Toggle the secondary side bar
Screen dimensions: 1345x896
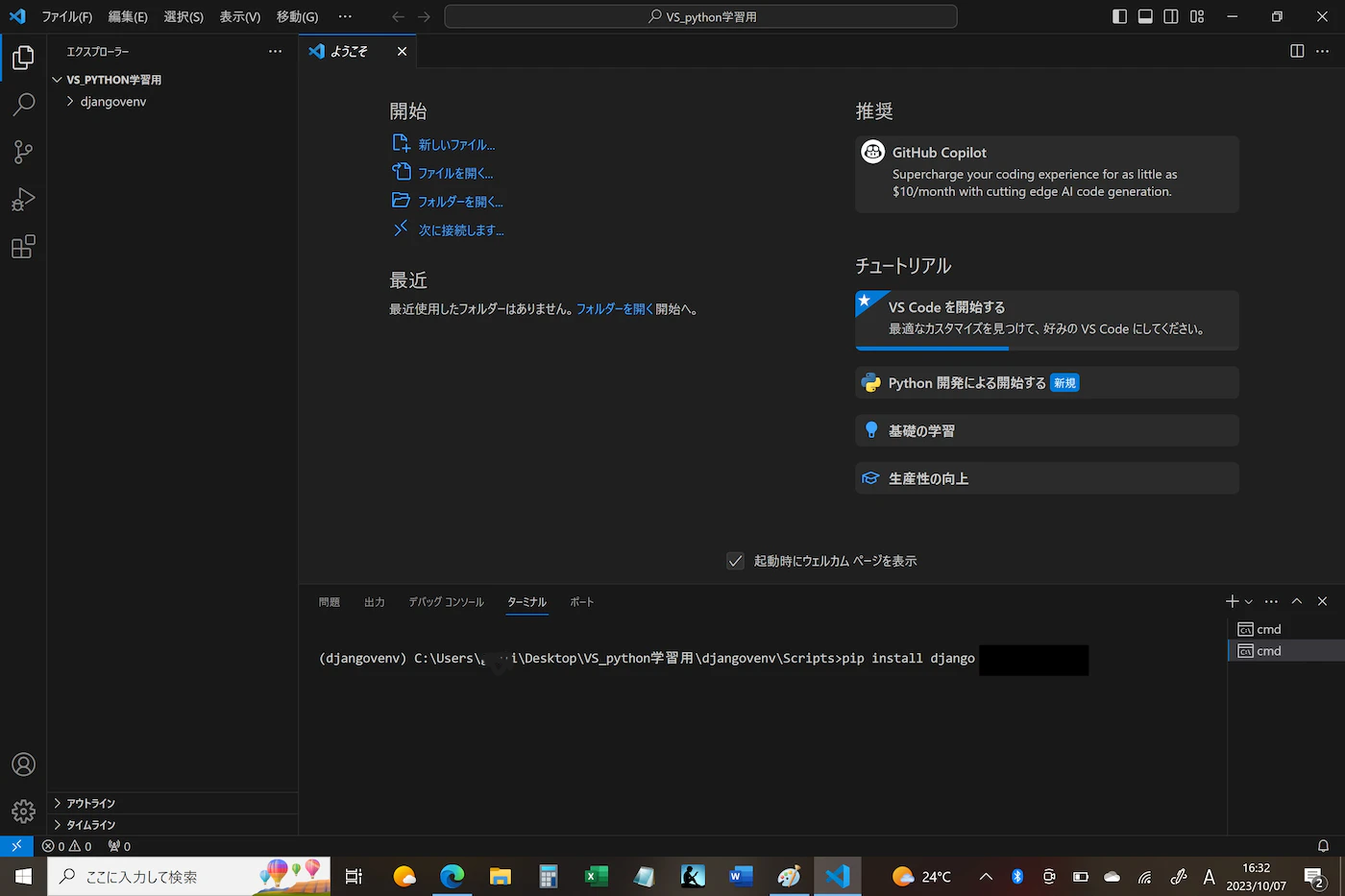pos(1171,16)
